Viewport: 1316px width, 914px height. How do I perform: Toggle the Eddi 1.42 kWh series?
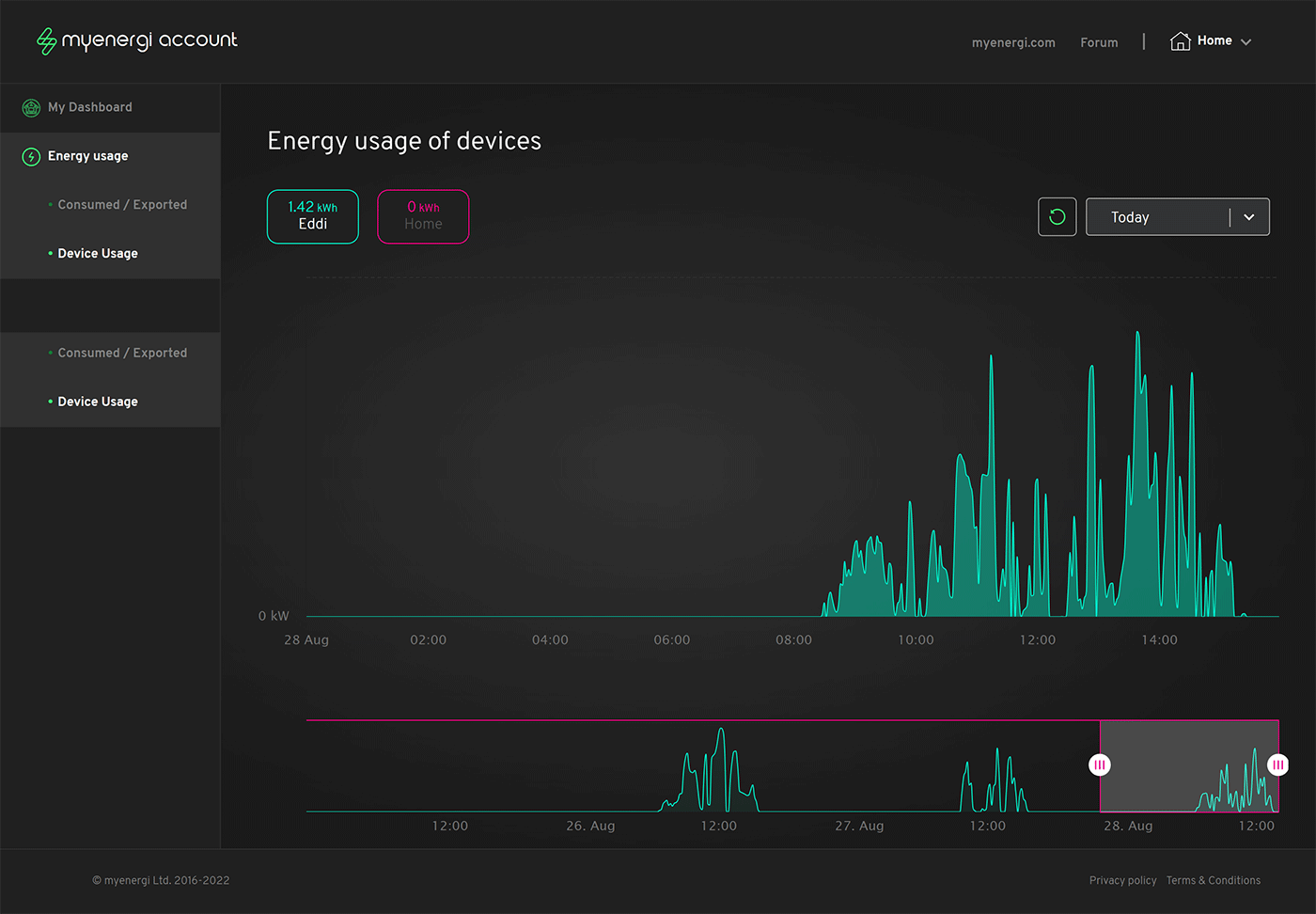tap(312, 216)
